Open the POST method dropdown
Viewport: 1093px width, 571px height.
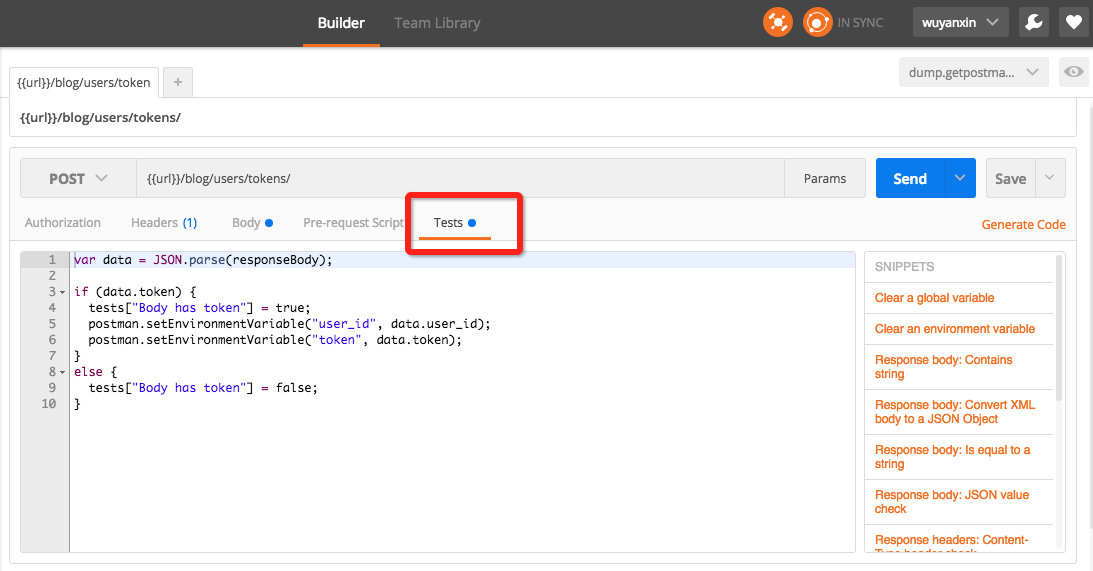[x=78, y=179]
